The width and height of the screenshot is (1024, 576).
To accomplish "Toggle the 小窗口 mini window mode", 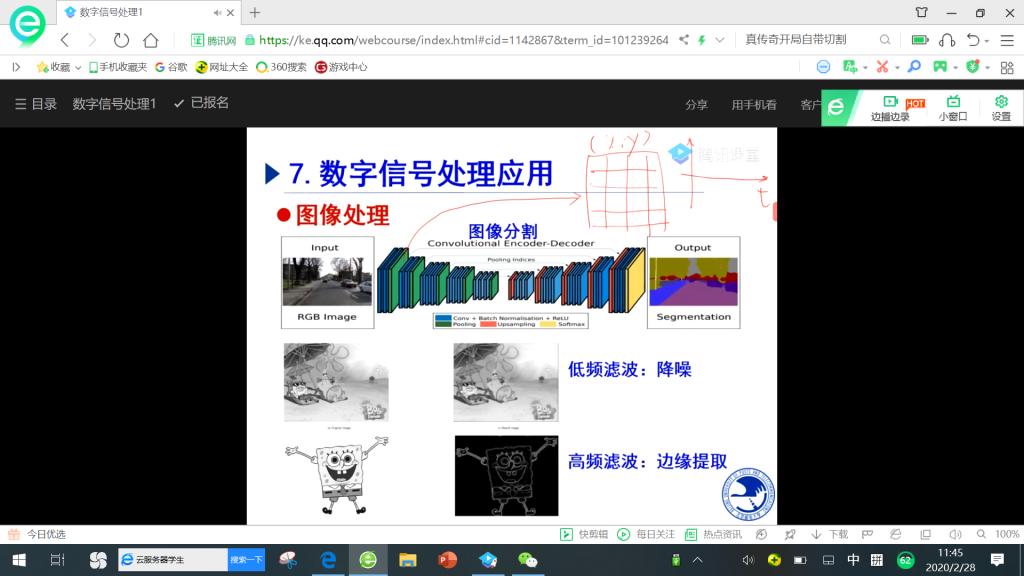I will pyautogui.click(x=953, y=108).
